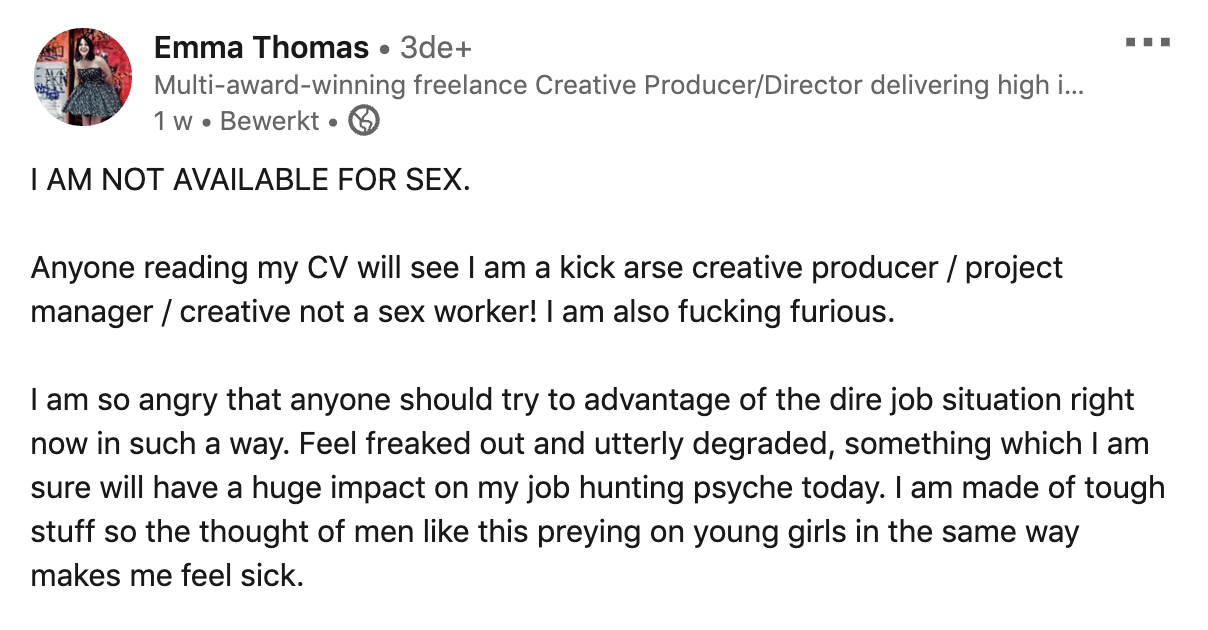Click the "Bewerkt" edited label
This screenshot has height=630, width=1208.
click(x=269, y=121)
